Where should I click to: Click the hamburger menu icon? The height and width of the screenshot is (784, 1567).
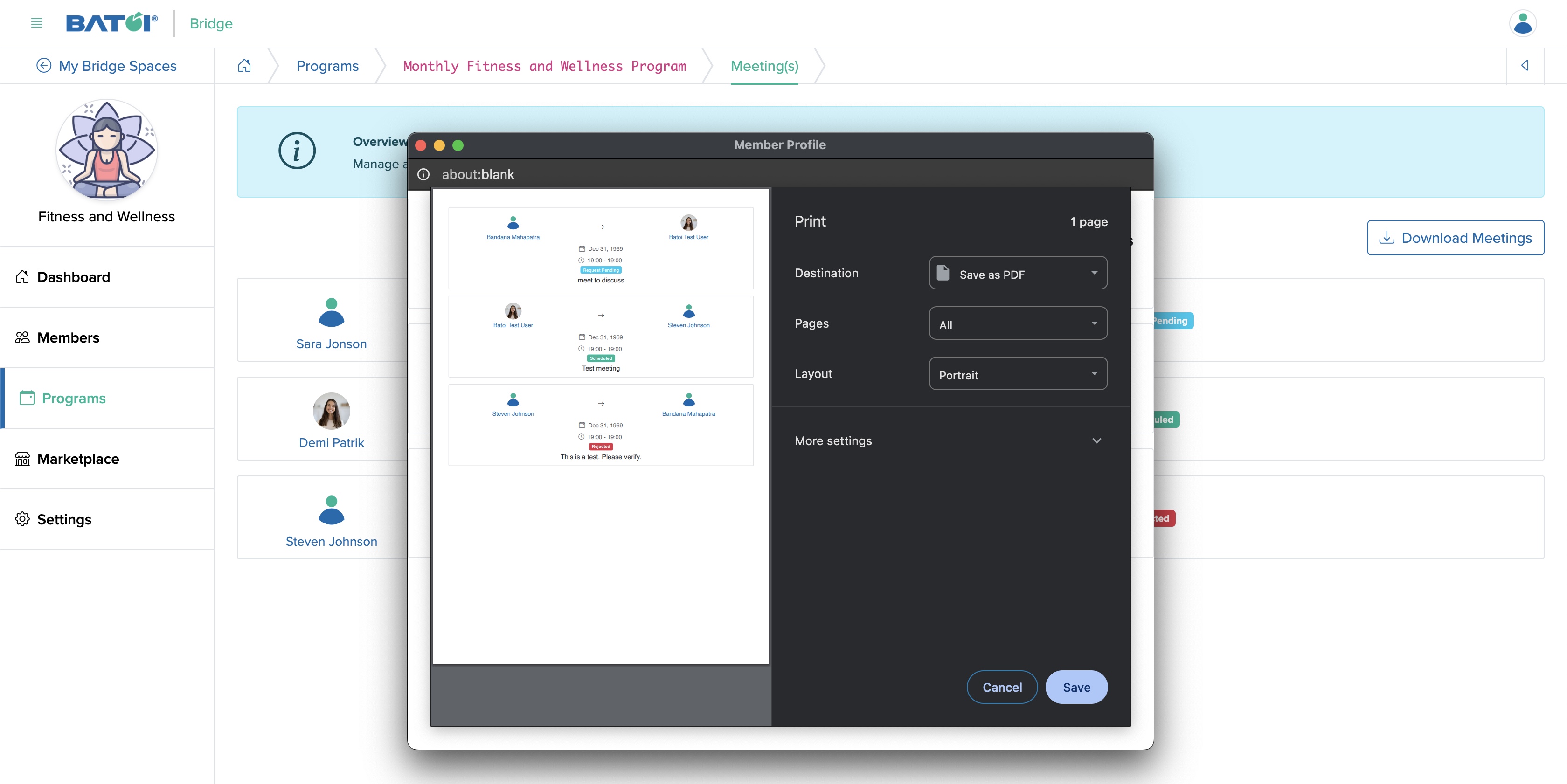coord(36,22)
